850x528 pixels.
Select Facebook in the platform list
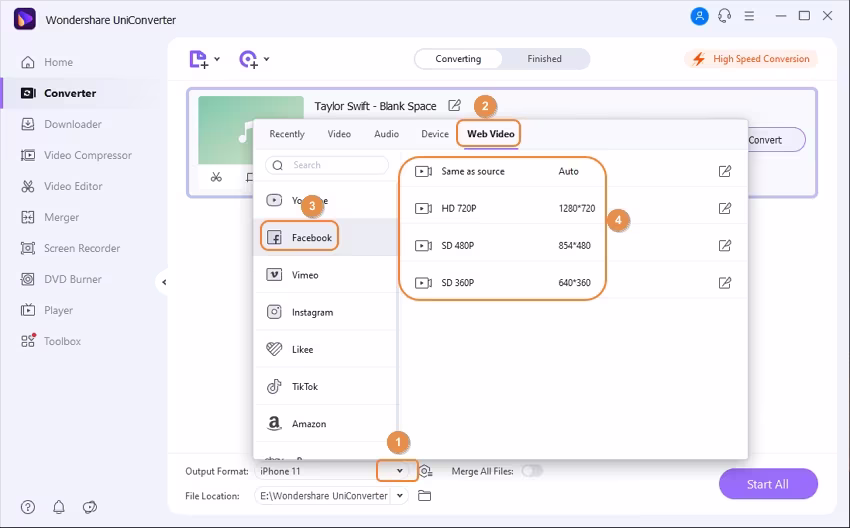point(325,237)
